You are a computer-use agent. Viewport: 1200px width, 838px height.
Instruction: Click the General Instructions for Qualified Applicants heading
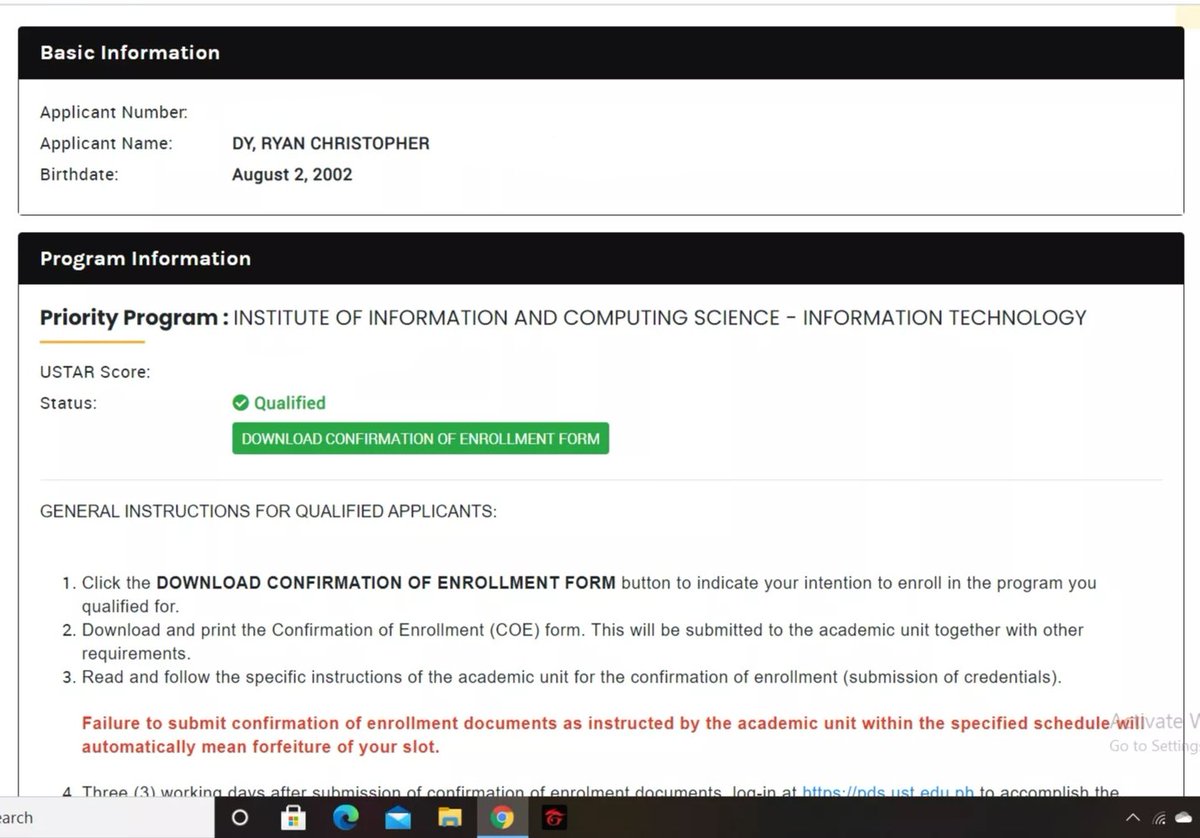point(268,512)
